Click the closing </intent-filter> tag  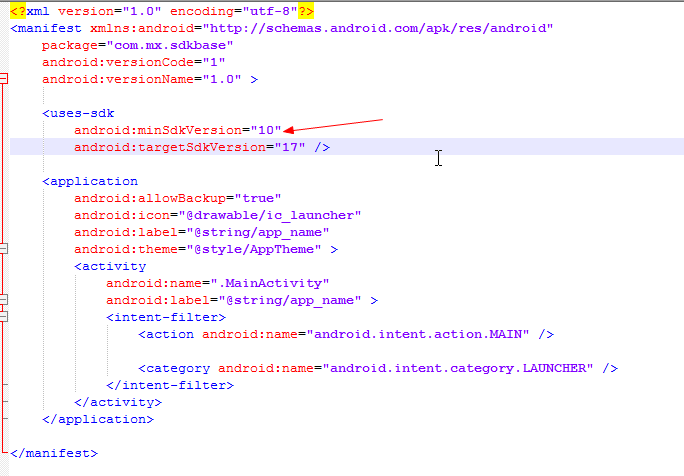point(170,386)
